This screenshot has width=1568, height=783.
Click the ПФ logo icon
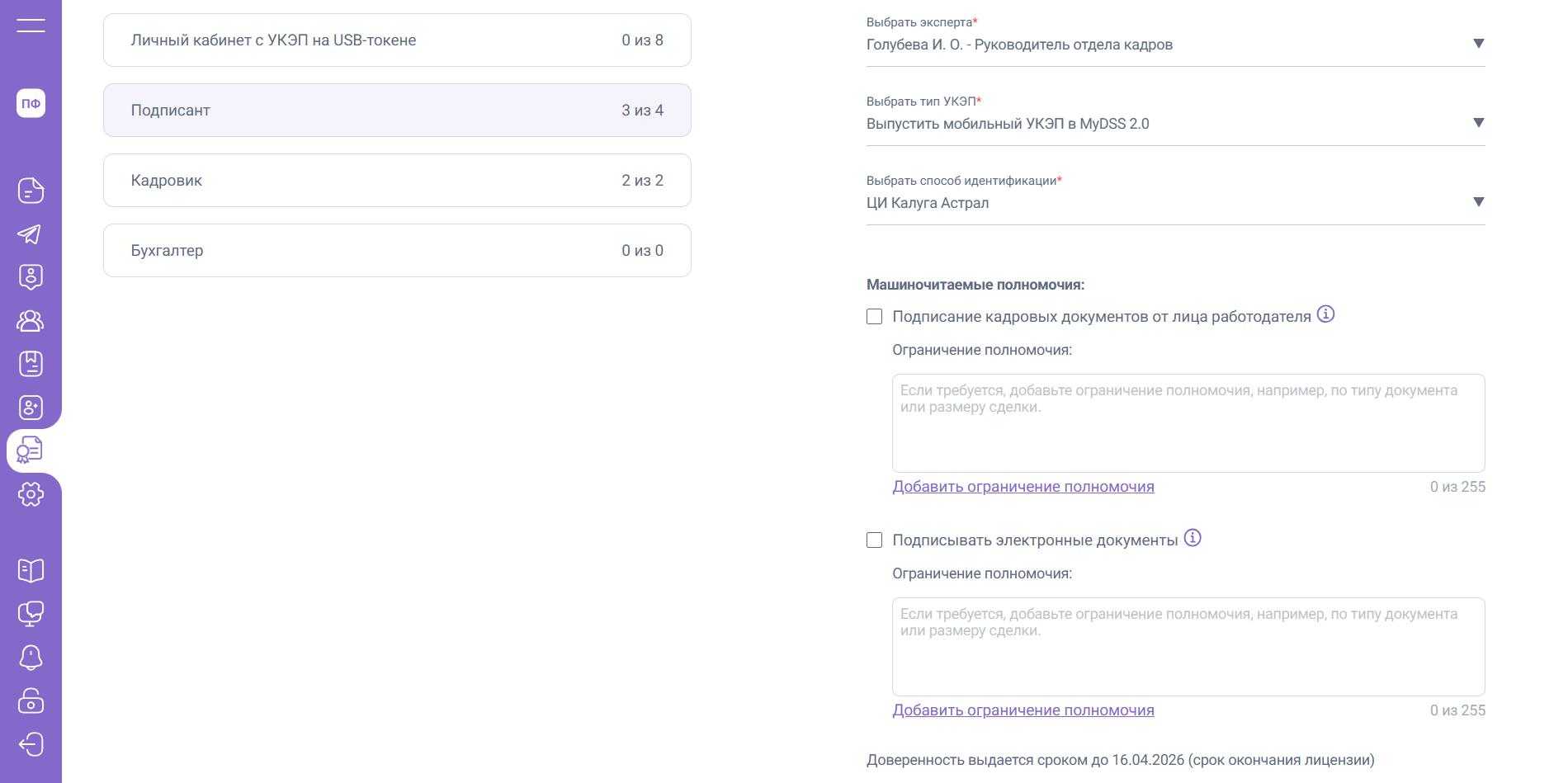pyautogui.click(x=31, y=103)
